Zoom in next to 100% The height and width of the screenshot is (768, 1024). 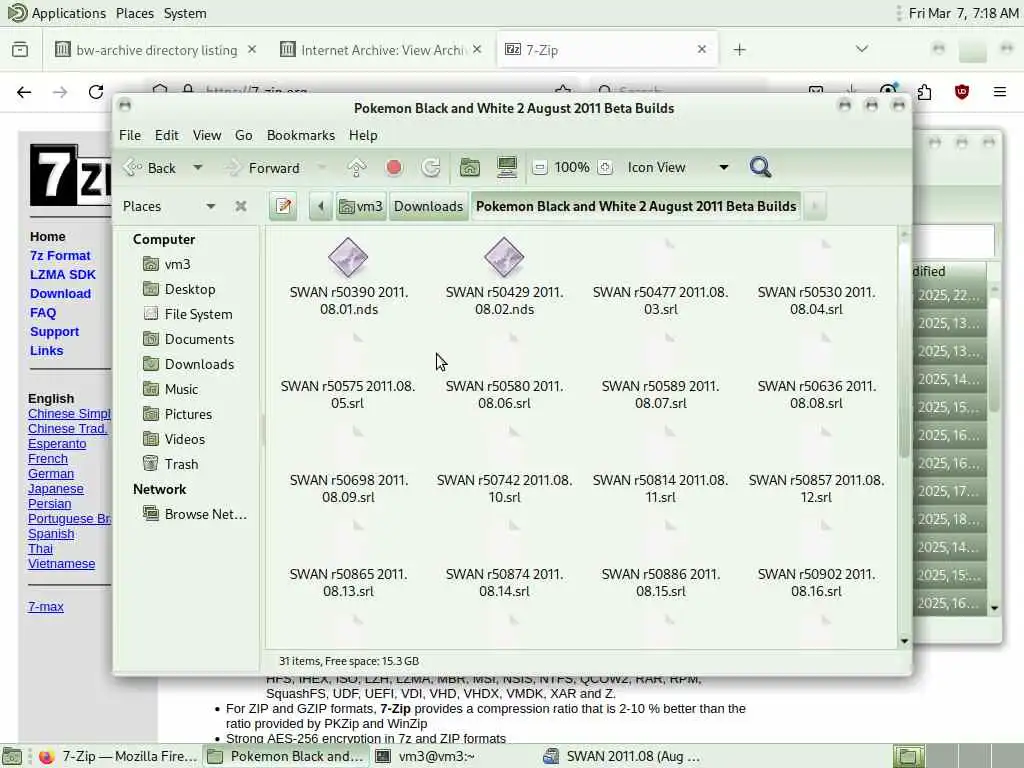pyautogui.click(x=605, y=168)
